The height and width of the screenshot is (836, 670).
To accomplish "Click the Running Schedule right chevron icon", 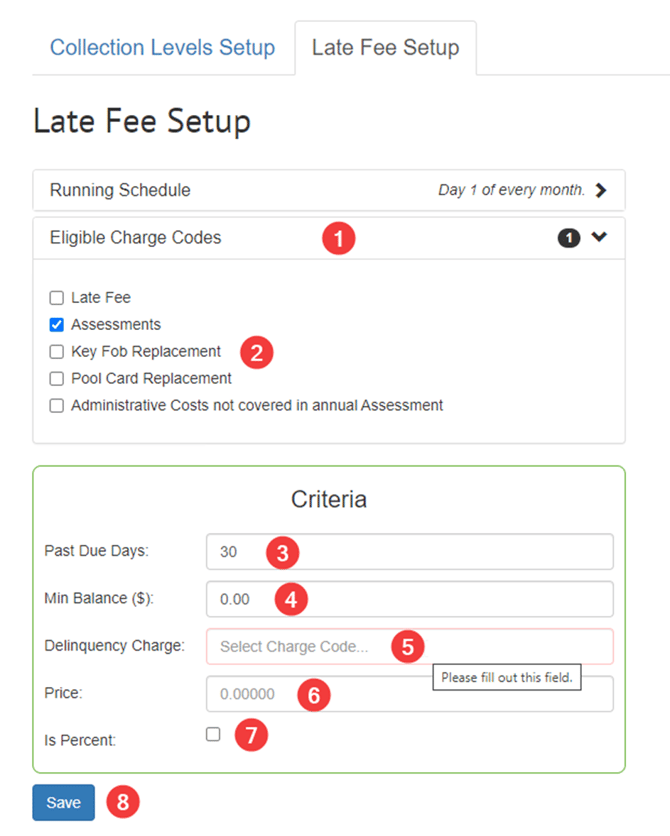I will 600,189.
